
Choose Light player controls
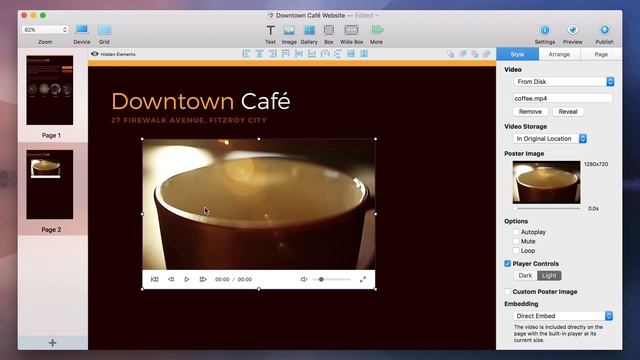coord(549,276)
